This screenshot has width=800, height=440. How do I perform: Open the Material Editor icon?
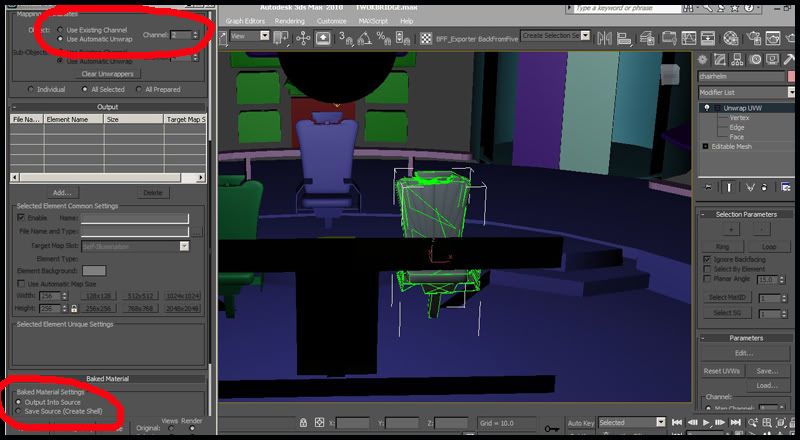point(731,38)
